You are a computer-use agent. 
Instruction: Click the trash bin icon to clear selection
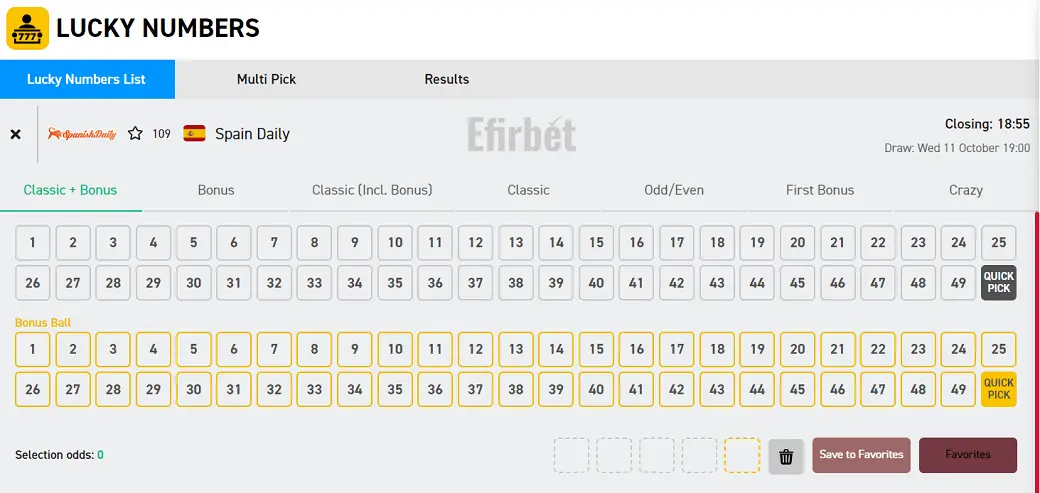coord(786,456)
